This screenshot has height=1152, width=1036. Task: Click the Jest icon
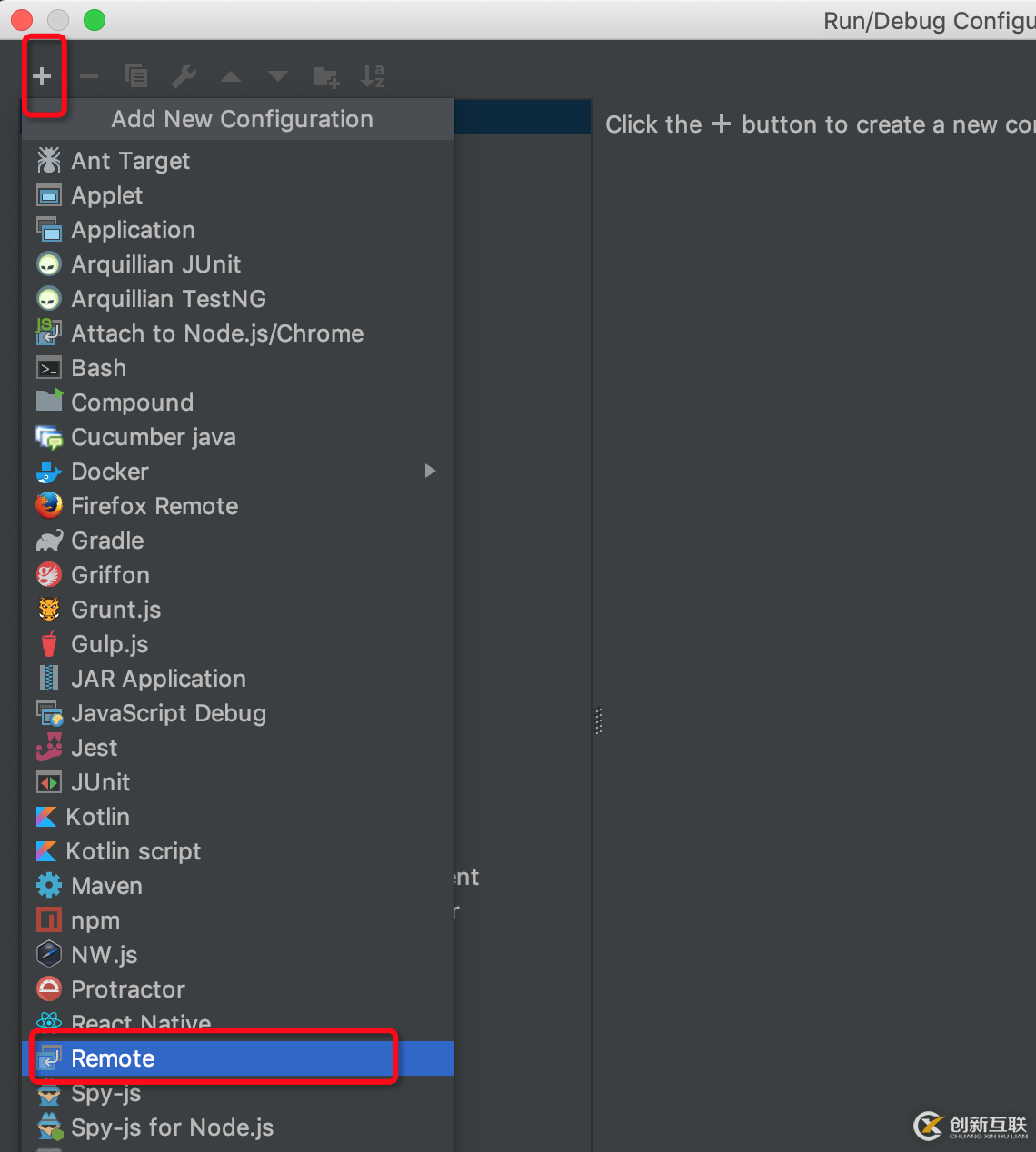point(49,747)
